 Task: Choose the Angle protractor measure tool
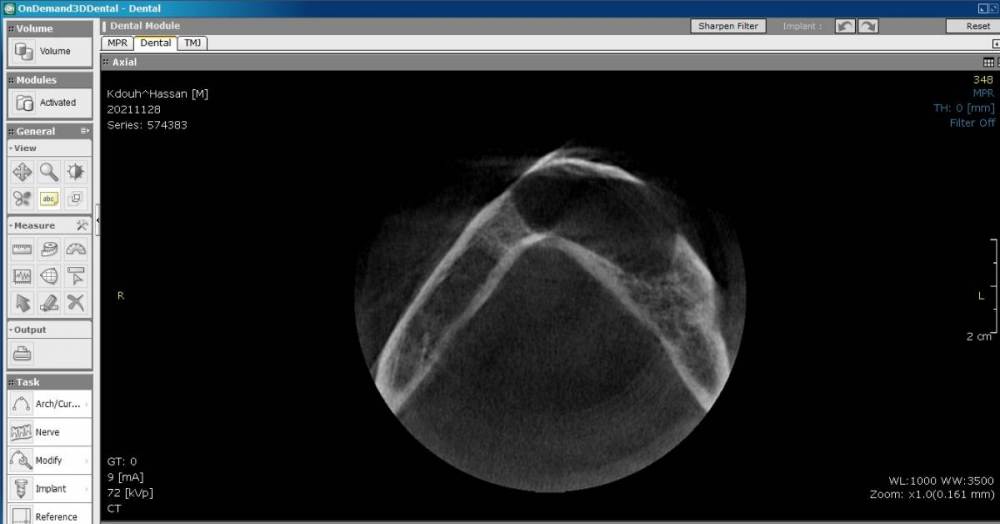click(76, 250)
